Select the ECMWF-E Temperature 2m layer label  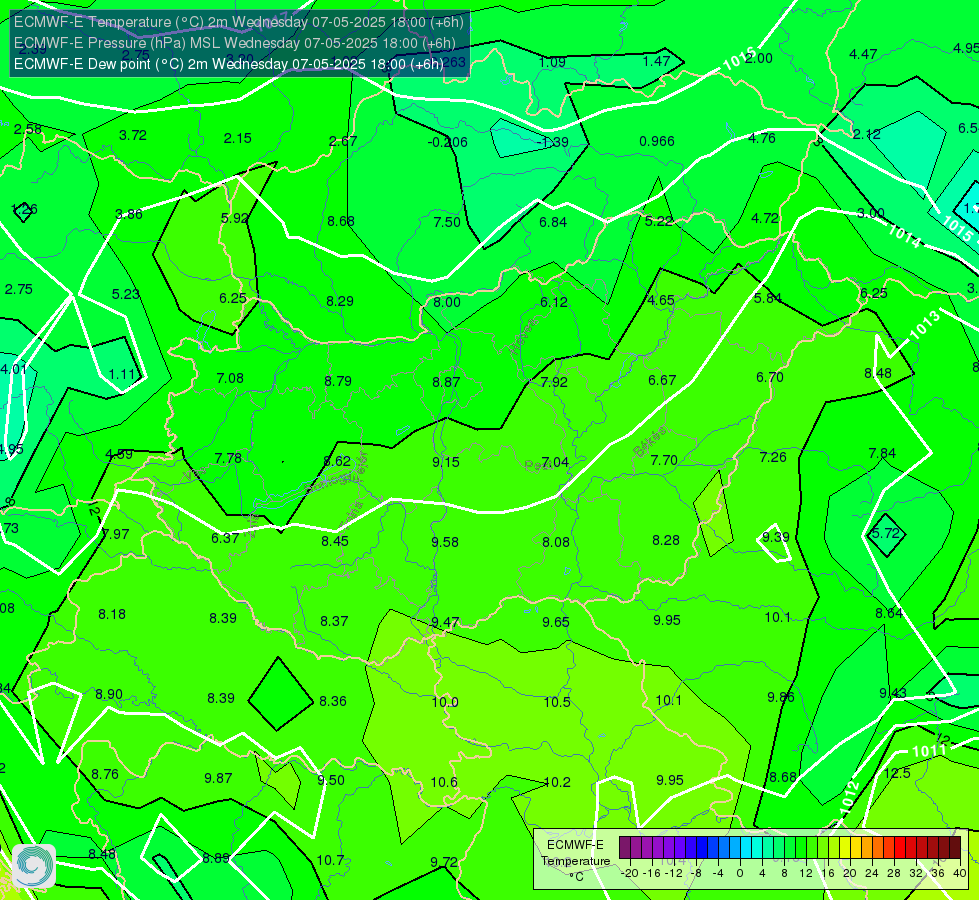pyautogui.click(x=239, y=22)
